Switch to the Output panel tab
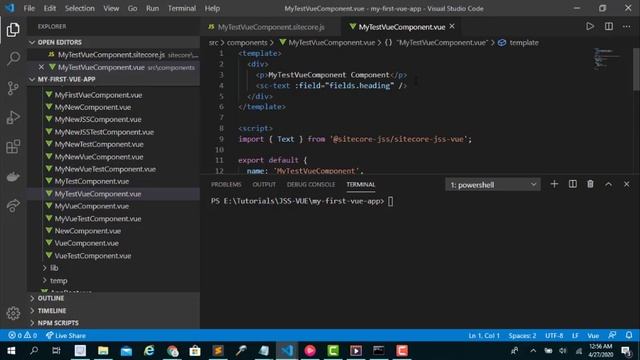This screenshot has height=360, width=640. pos(264,184)
